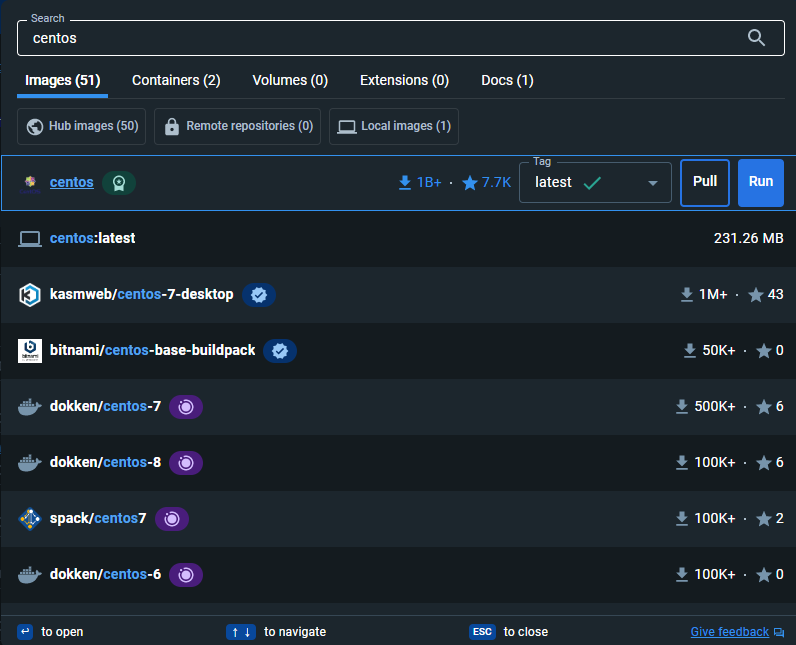
Task: Switch to Docs (1) tab
Action: [x=507, y=81]
